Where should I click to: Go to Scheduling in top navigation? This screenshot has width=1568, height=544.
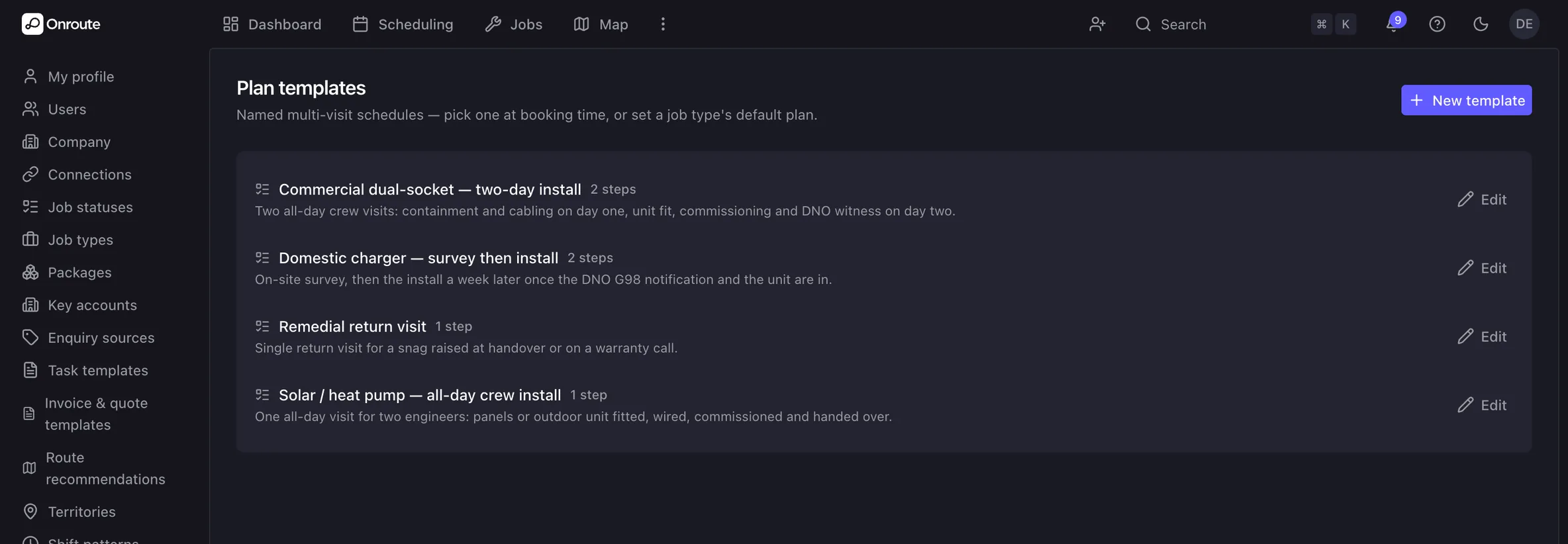[403, 24]
